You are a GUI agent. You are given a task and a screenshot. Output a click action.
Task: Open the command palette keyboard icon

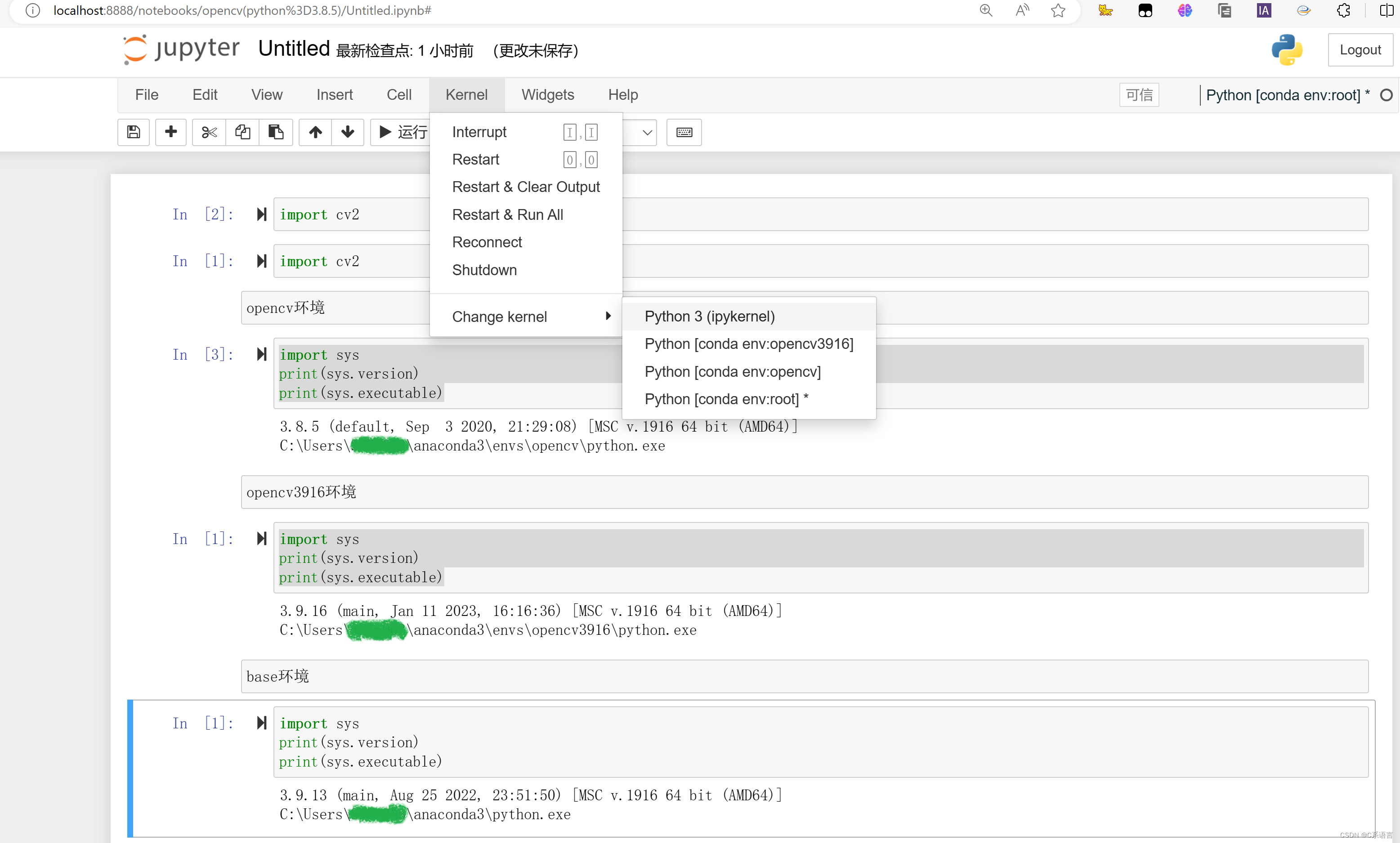684,132
